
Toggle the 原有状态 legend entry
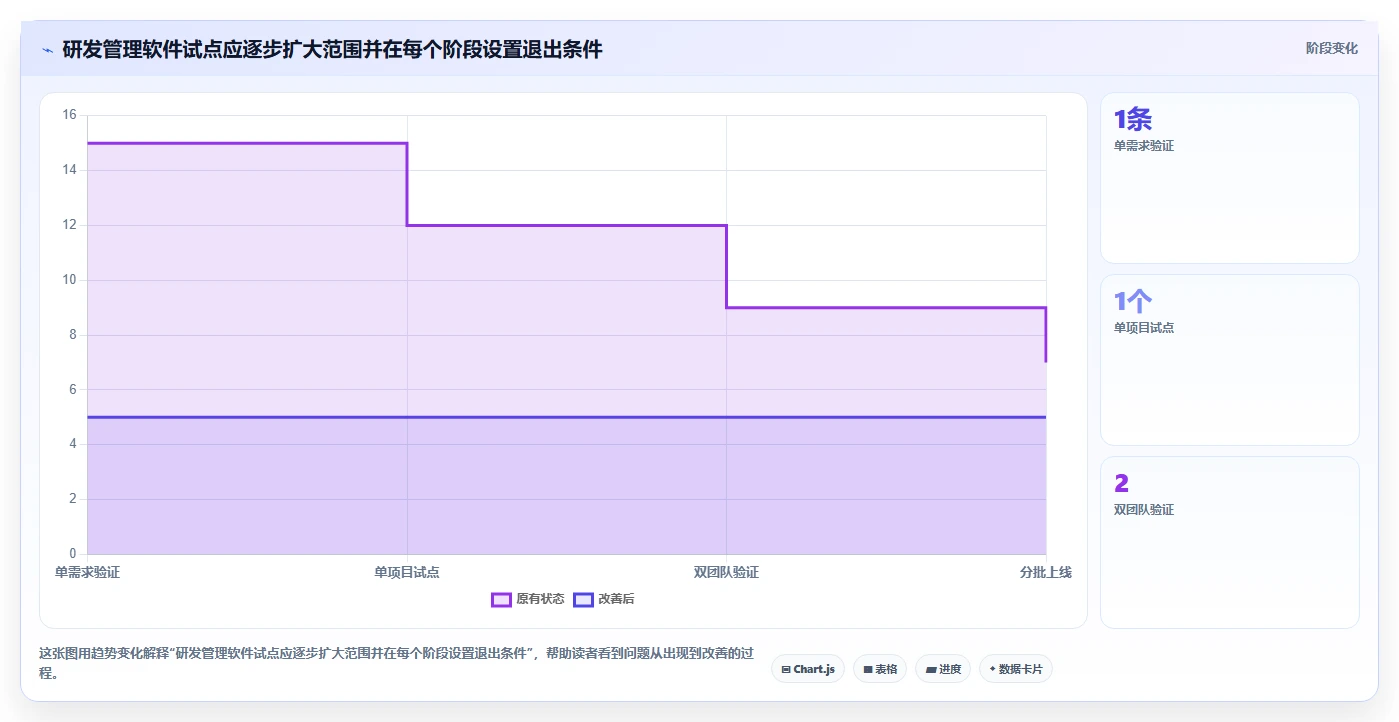coord(528,599)
